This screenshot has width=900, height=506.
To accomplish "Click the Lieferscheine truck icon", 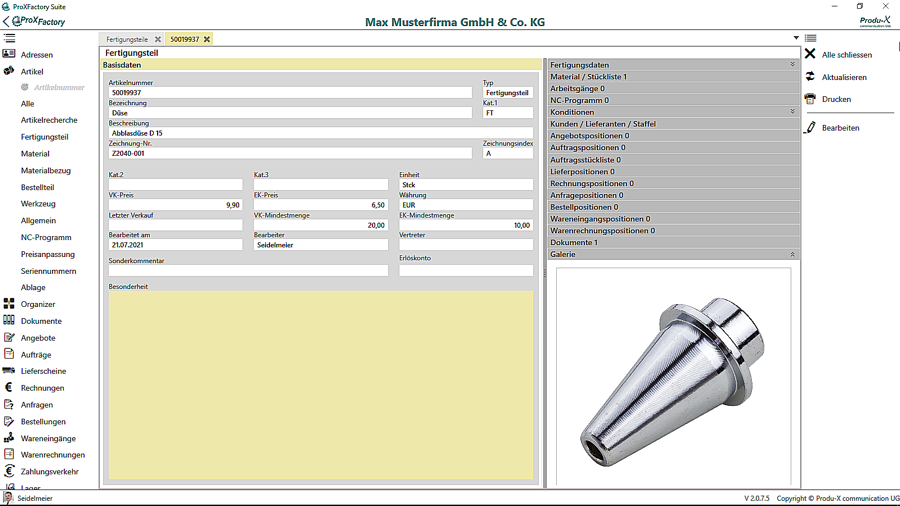I will (x=9, y=371).
